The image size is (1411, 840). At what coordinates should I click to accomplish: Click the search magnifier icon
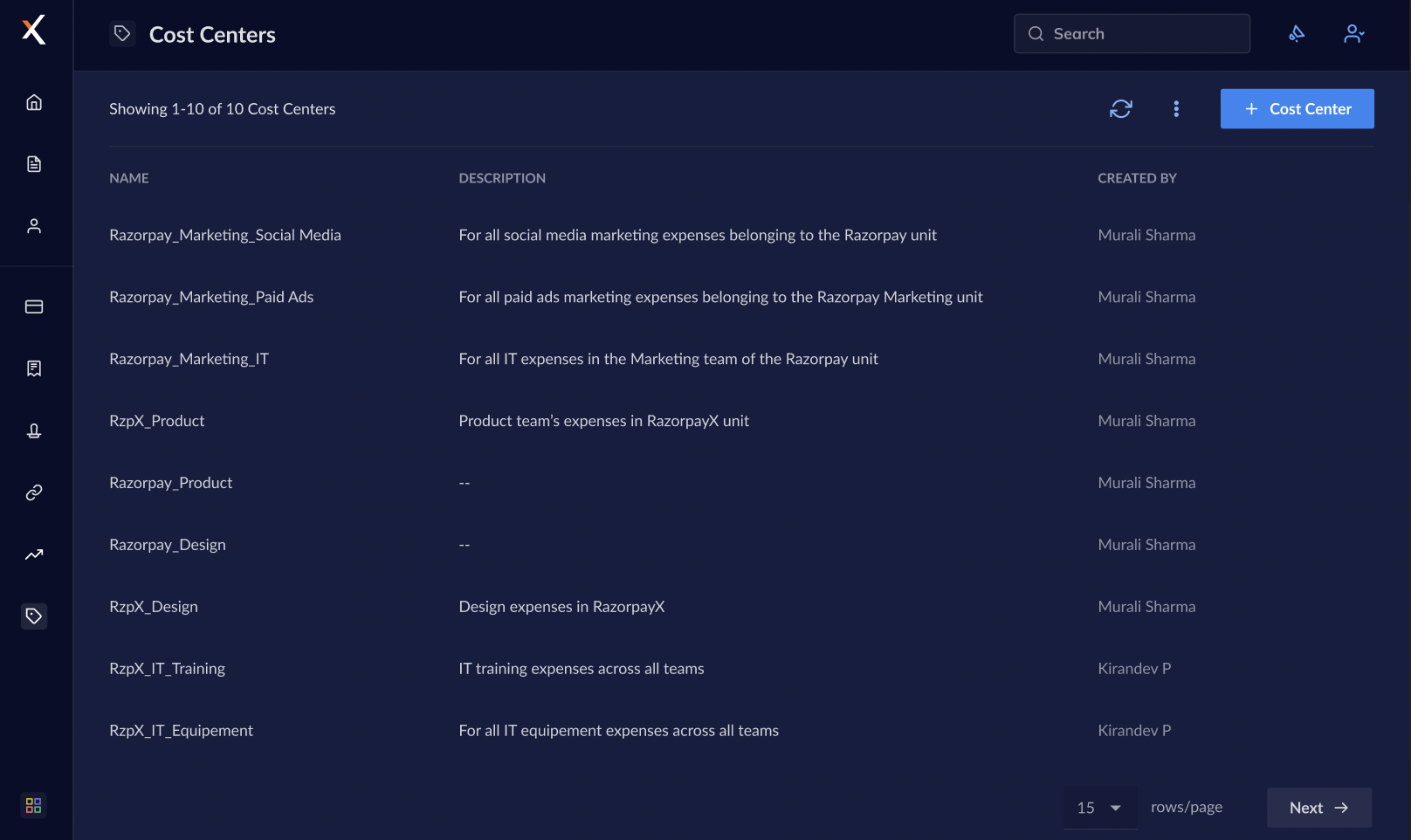pyautogui.click(x=1036, y=33)
